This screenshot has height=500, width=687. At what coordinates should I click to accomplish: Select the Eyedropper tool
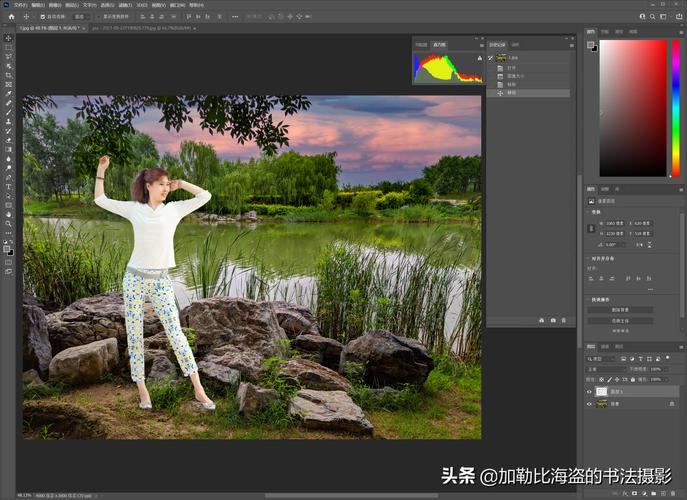[8, 93]
